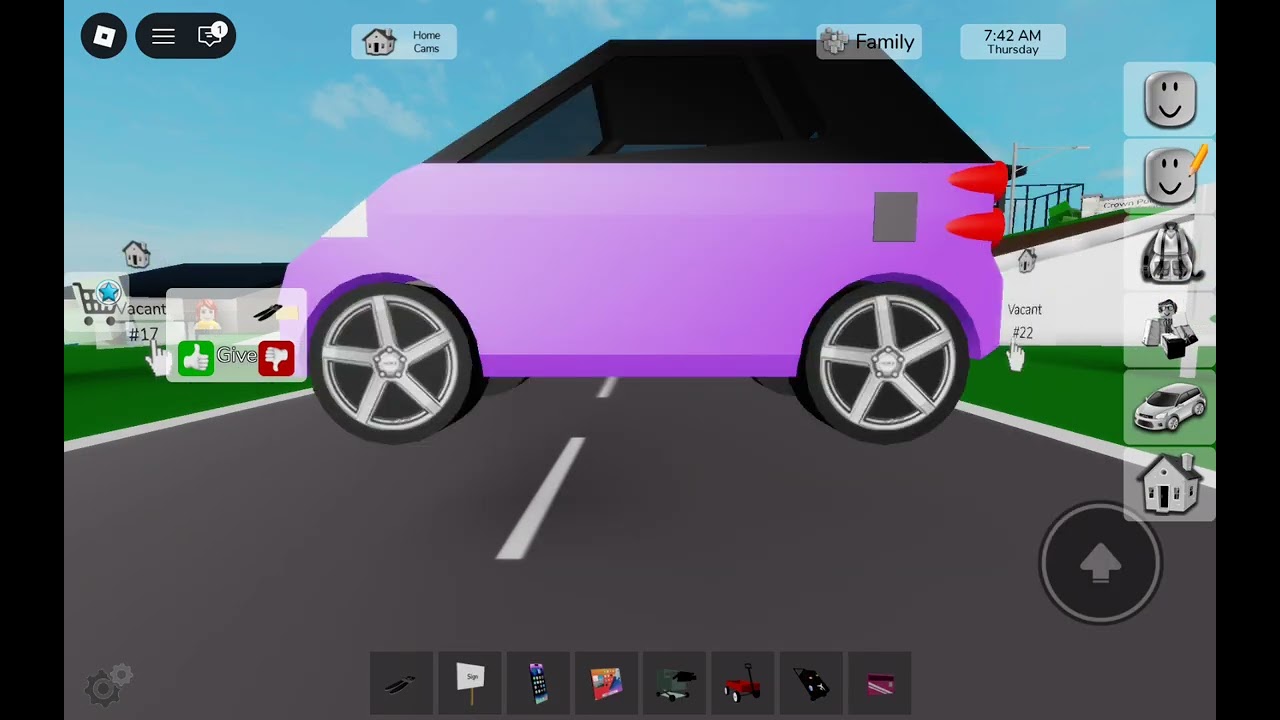This screenshot has width=1280, height=720.
Task: Select the black suitcase hotbar item
Action: coord(810,683)
